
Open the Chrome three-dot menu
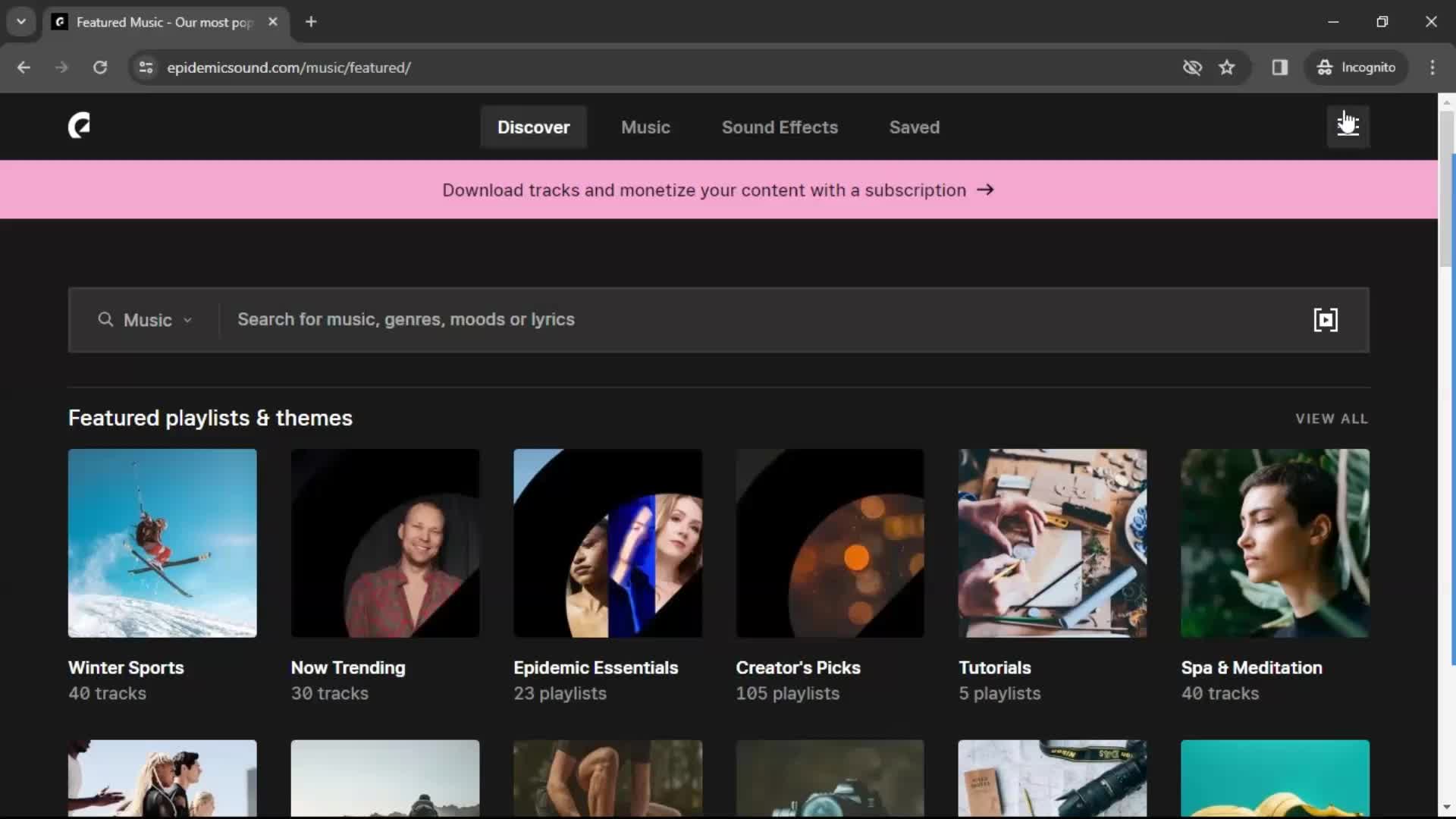[x=1432, y=67]
